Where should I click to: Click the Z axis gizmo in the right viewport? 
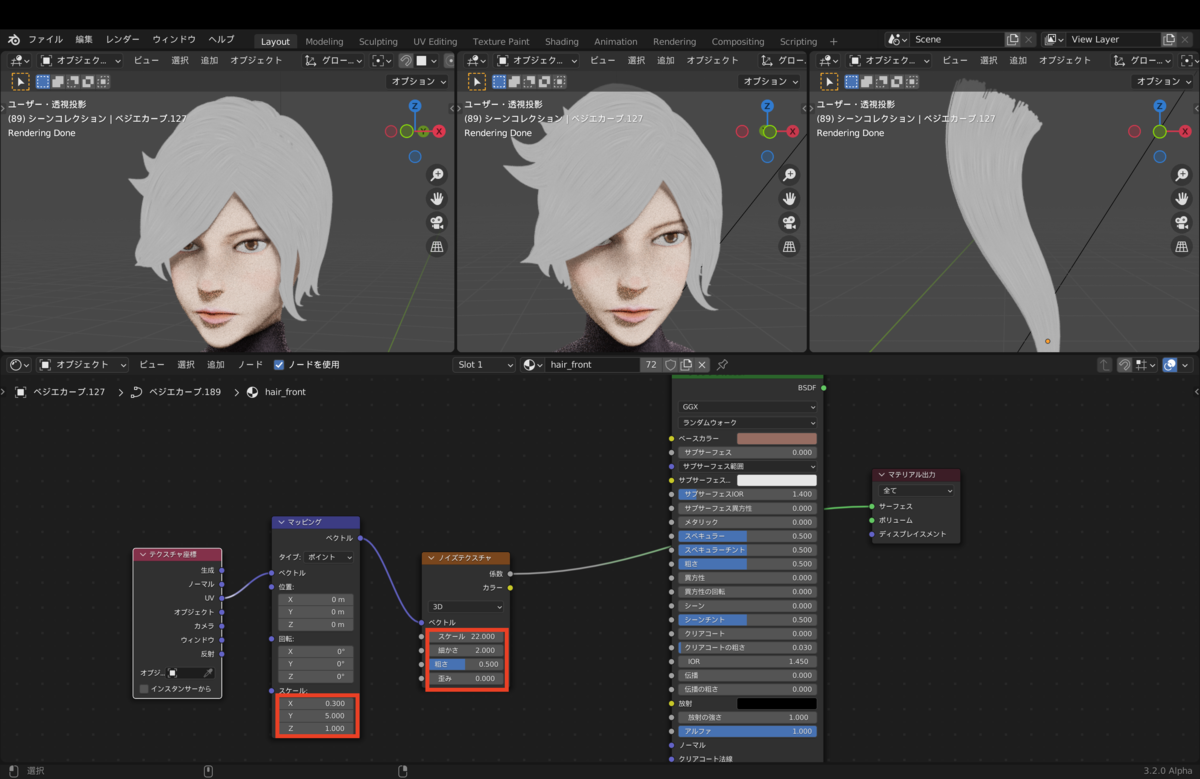click(x=1159, y=106)
